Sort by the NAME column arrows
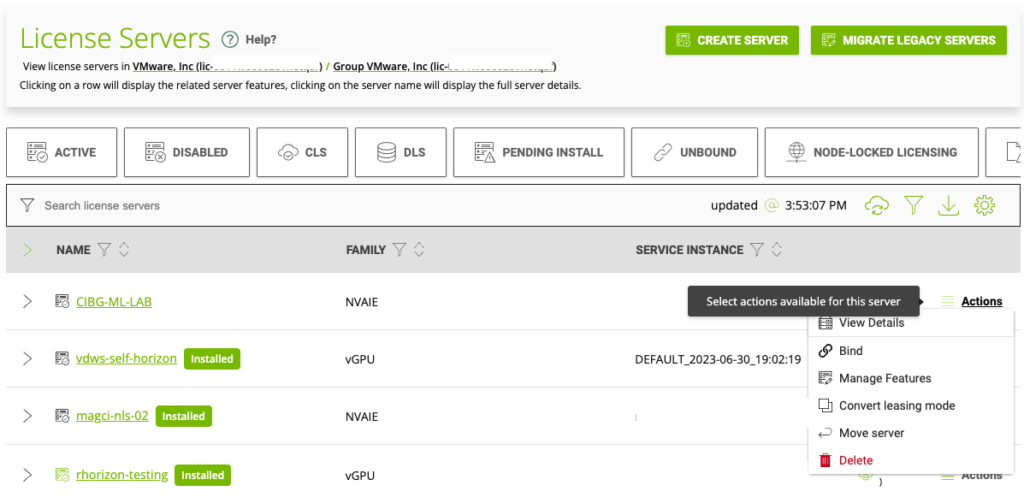Viewport: 1024px width, 503px height. (124, 250)
